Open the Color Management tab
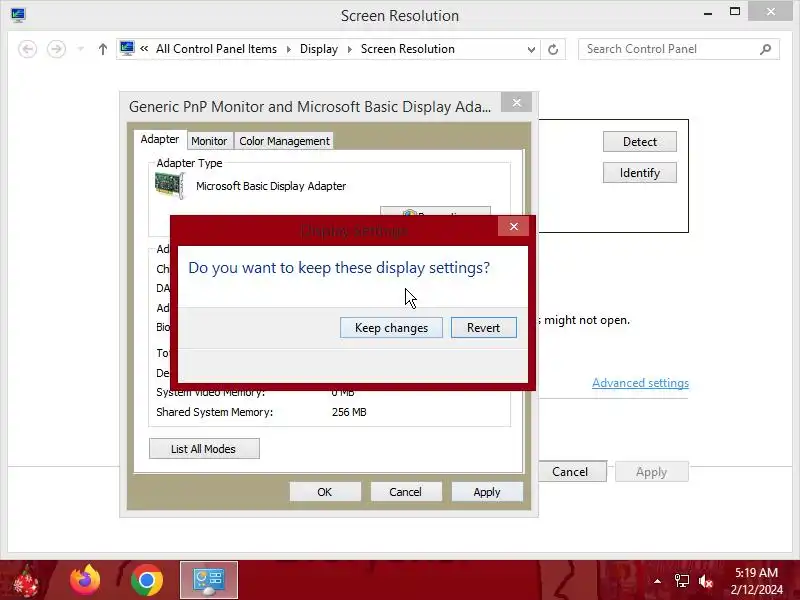This screenshot has width=800, height=600. point(284,141)
